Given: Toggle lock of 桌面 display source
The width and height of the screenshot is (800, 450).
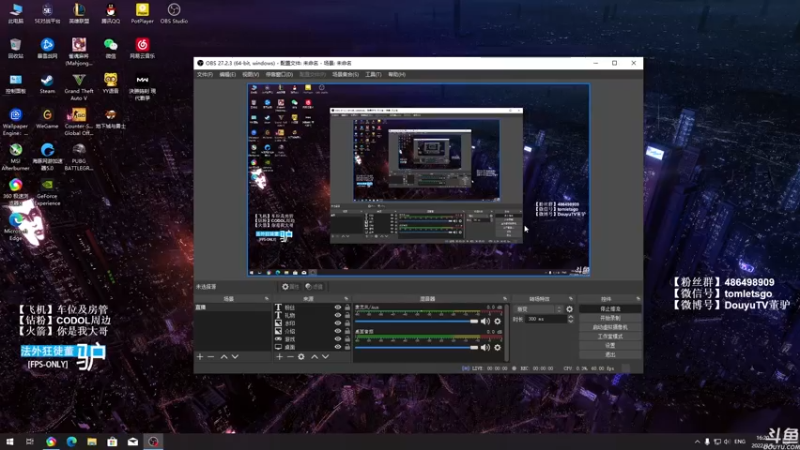Looking at the screenshot, I should click(x=347, y=347).
